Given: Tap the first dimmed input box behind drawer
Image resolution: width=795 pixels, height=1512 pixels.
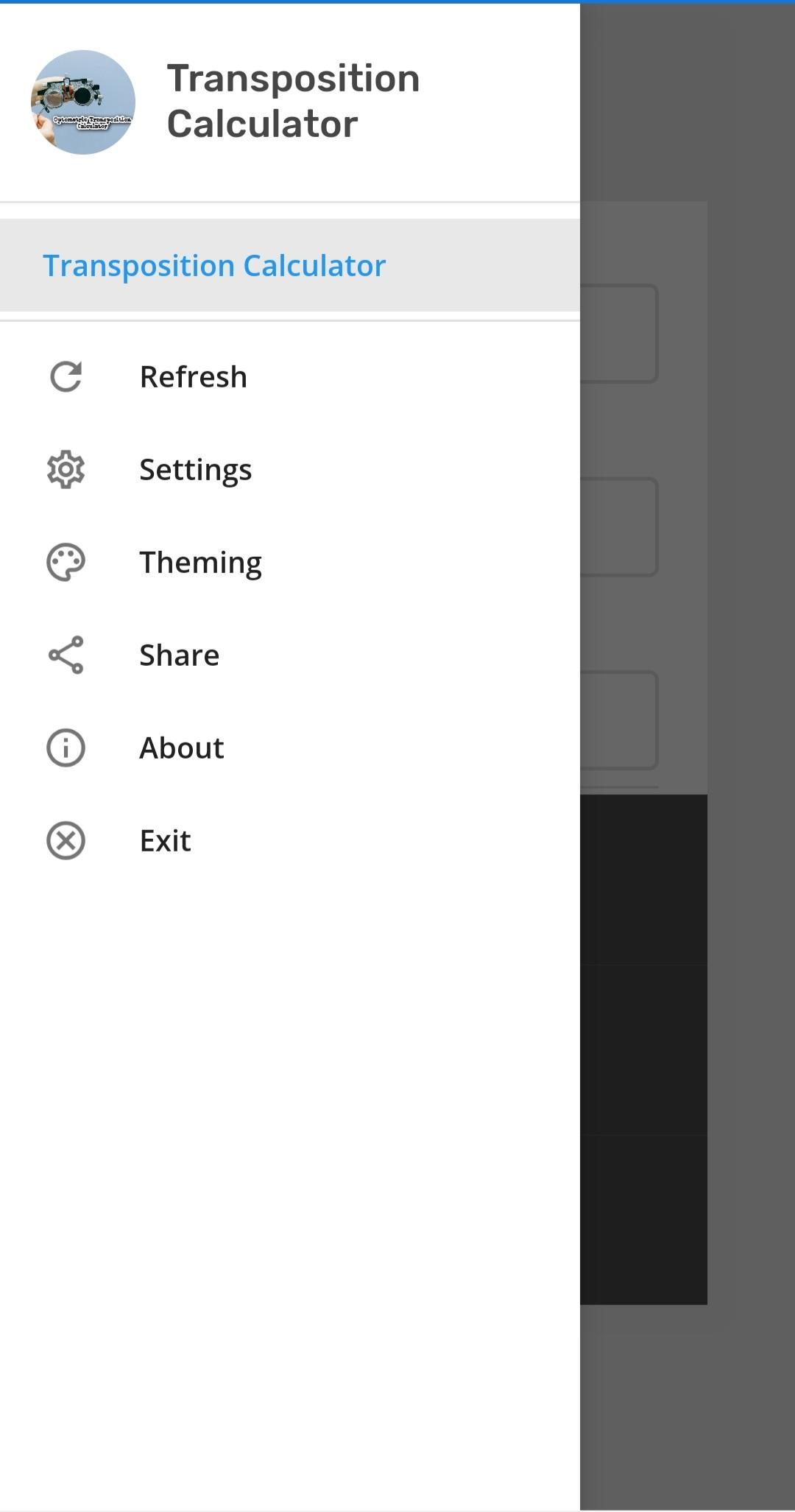Looking at the screenshot, I should pyautogui.click(x=618, y=334).
